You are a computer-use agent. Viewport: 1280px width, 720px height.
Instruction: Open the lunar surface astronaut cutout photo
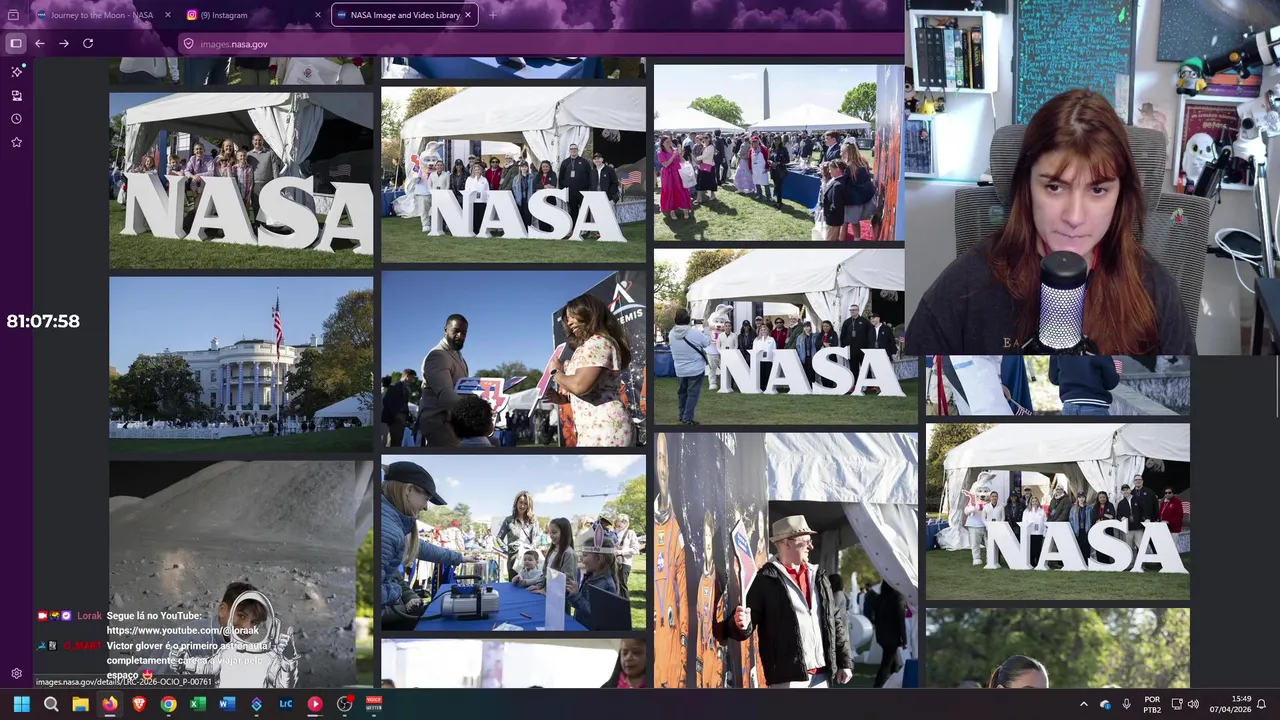tap(241, 573)
